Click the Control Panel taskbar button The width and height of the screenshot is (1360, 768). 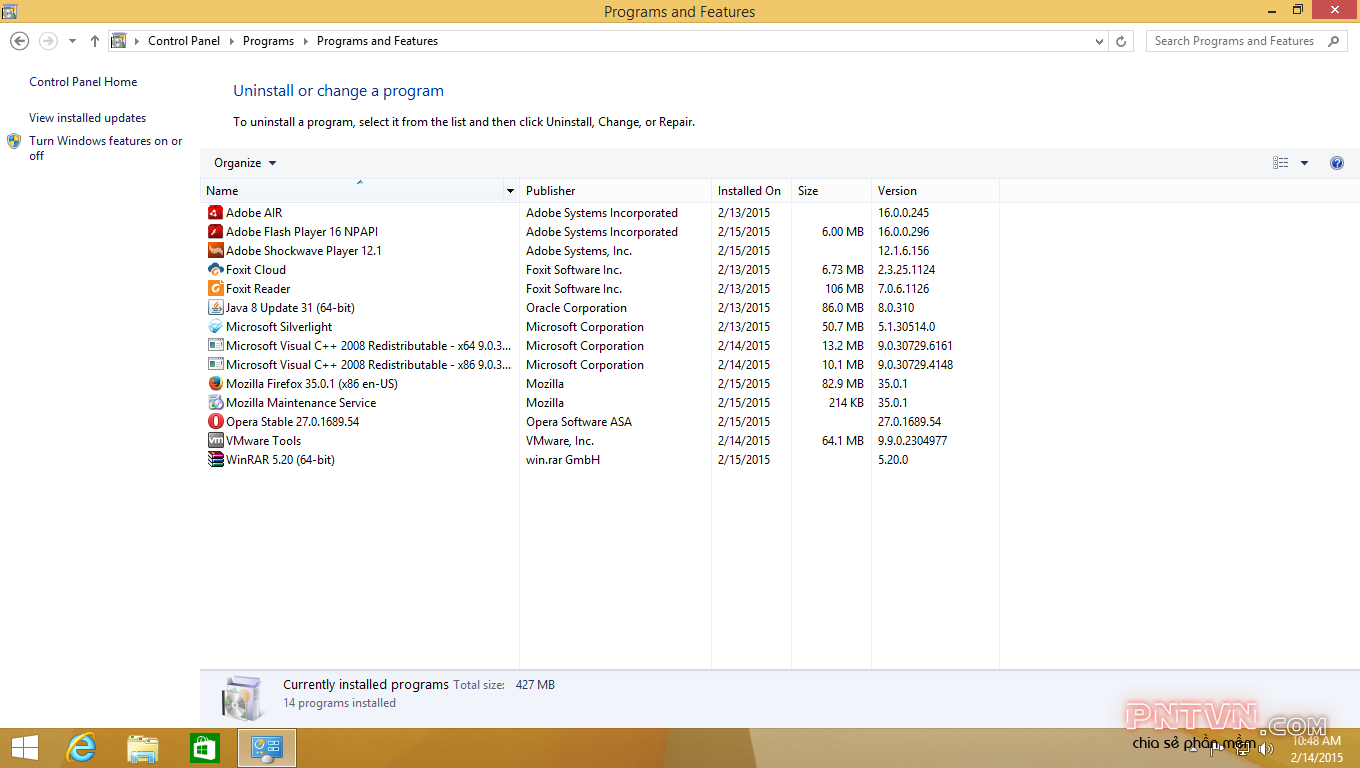pyautogui.click(x=267, y=748)
